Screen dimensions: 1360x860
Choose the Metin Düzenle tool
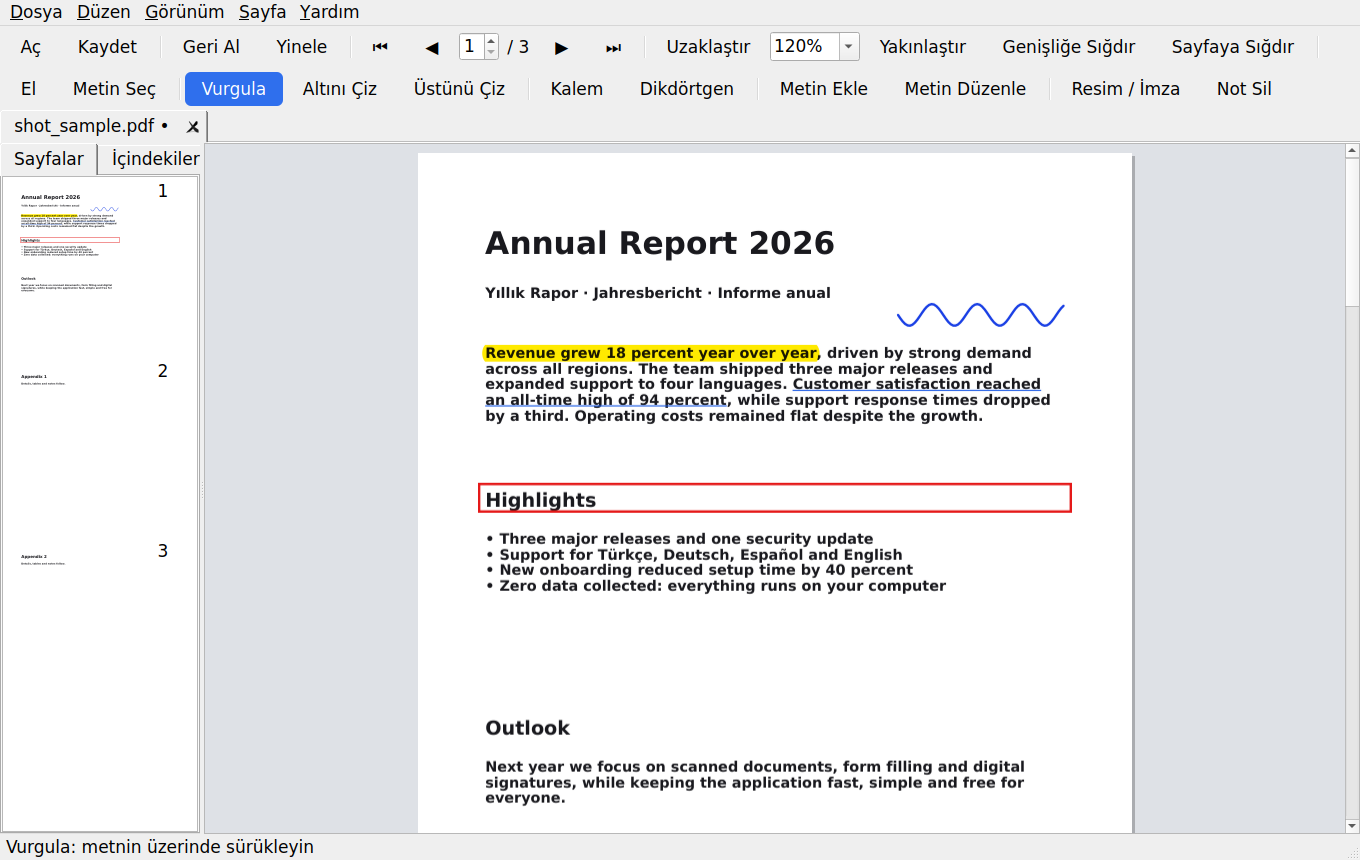click(966, 89)
